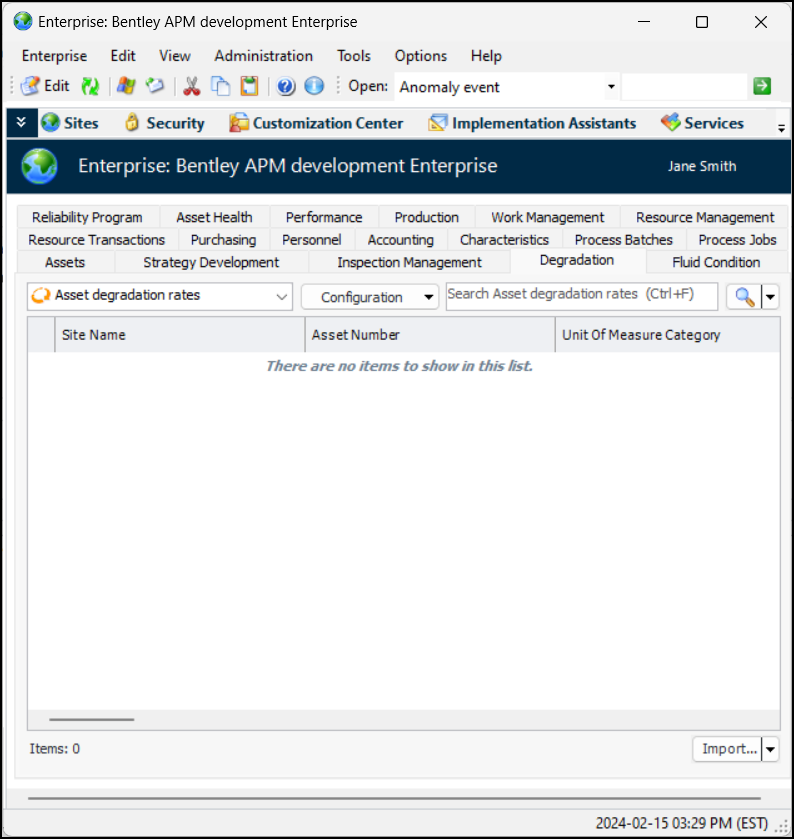Switch to Fluid Condition tab
Viewport: 794px width, 839px height.
click(716, 262)
